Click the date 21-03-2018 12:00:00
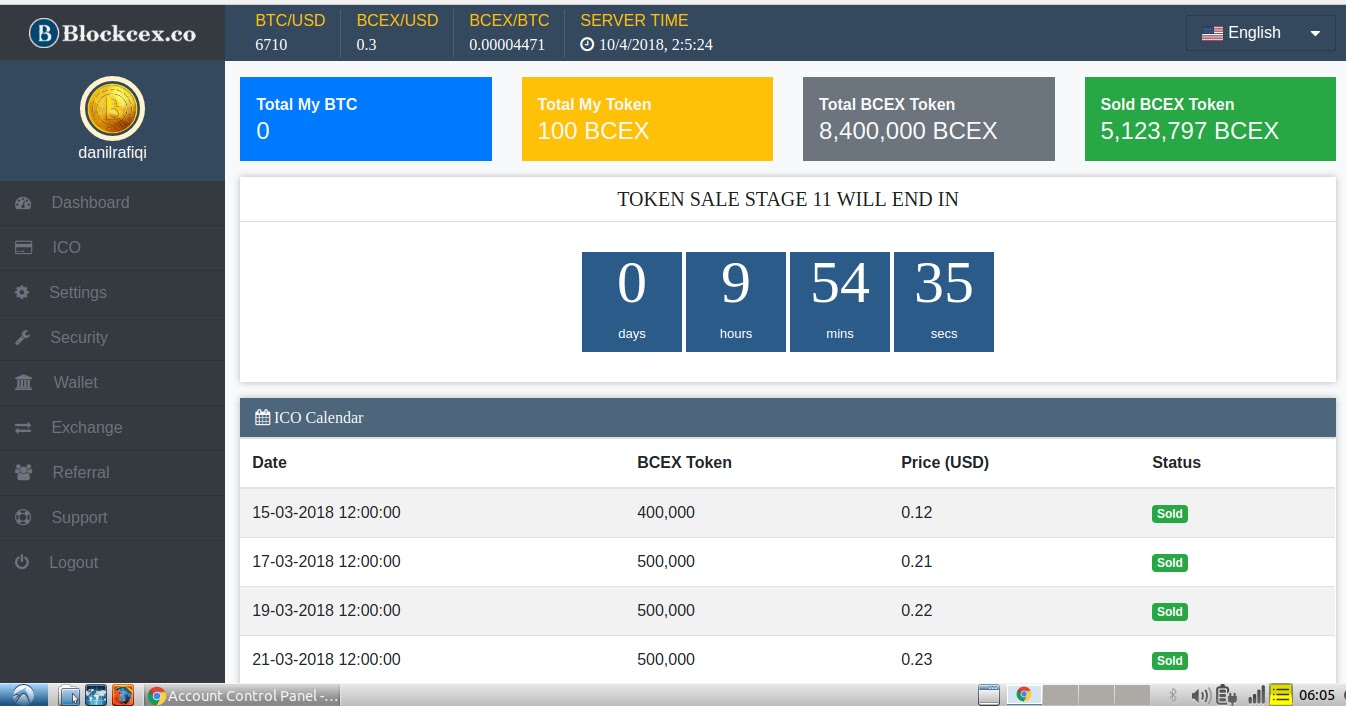 point(326,660)
